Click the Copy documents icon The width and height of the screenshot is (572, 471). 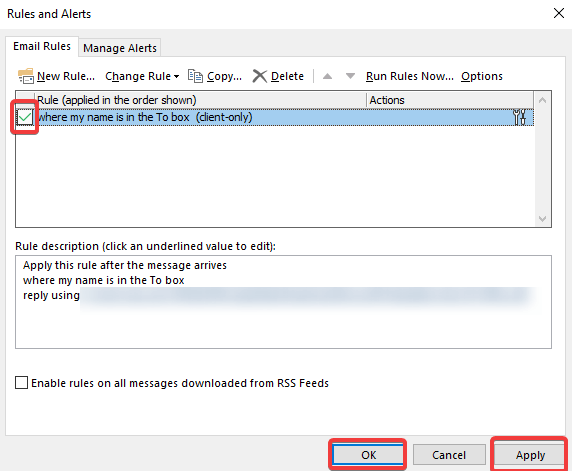(x=195, y=76)
